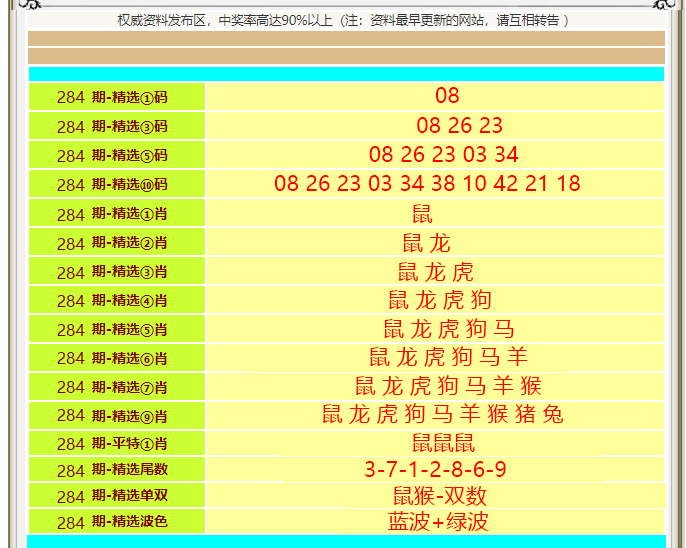This screenshot has height=548, width=686.
Task: Select the row label 284期-精选①码
Action: (112, 97)
